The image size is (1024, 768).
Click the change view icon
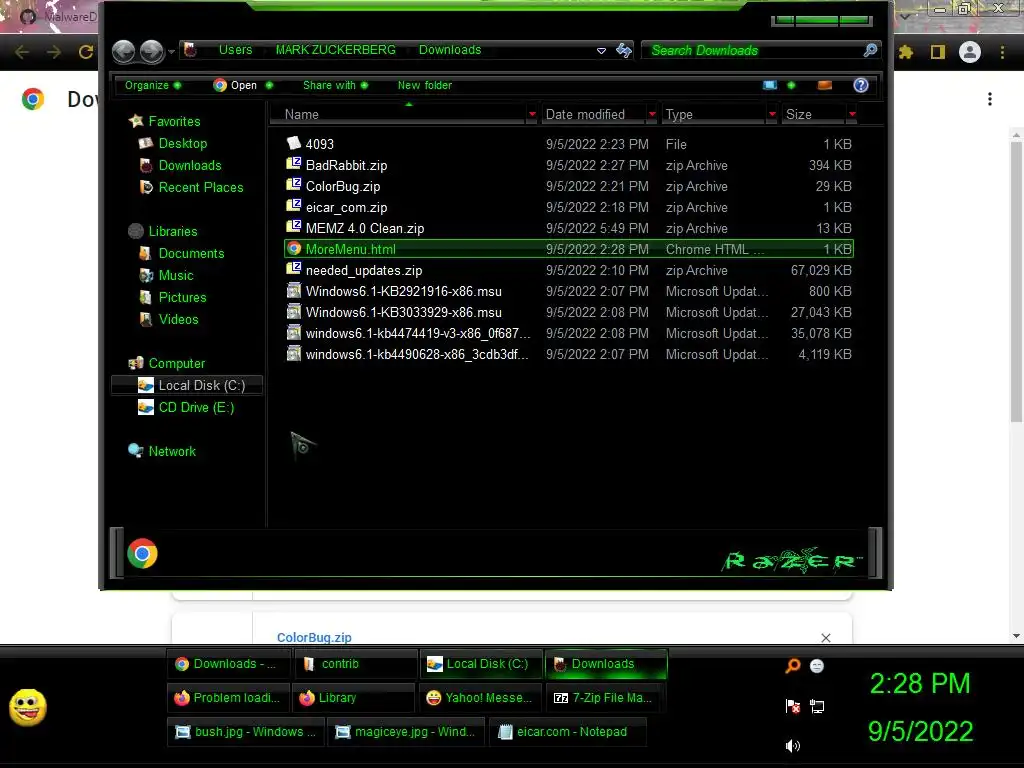point(770,86)
